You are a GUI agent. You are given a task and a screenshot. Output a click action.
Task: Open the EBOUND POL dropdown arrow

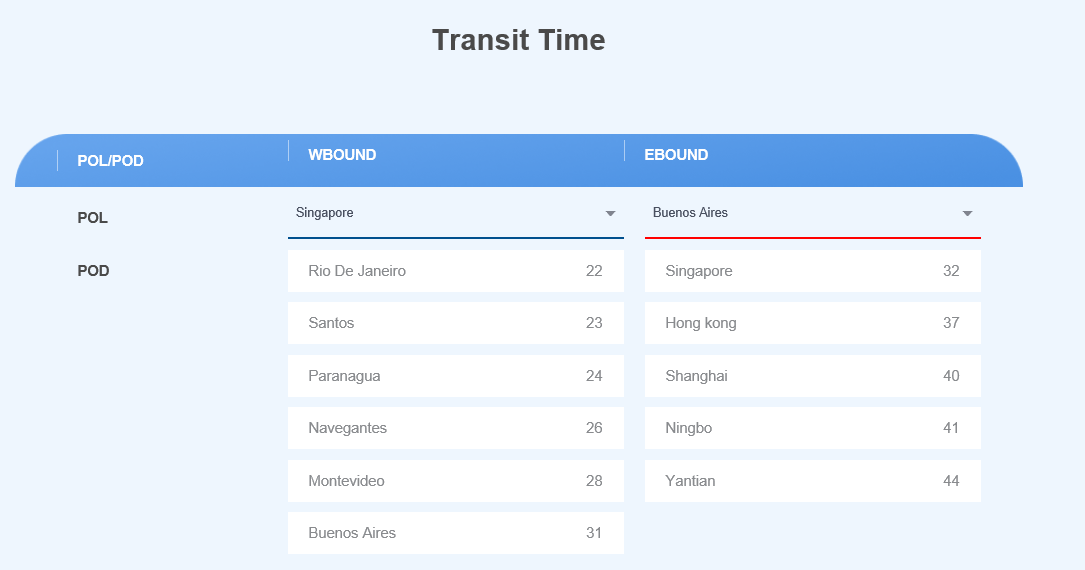(x=967, y=213)
